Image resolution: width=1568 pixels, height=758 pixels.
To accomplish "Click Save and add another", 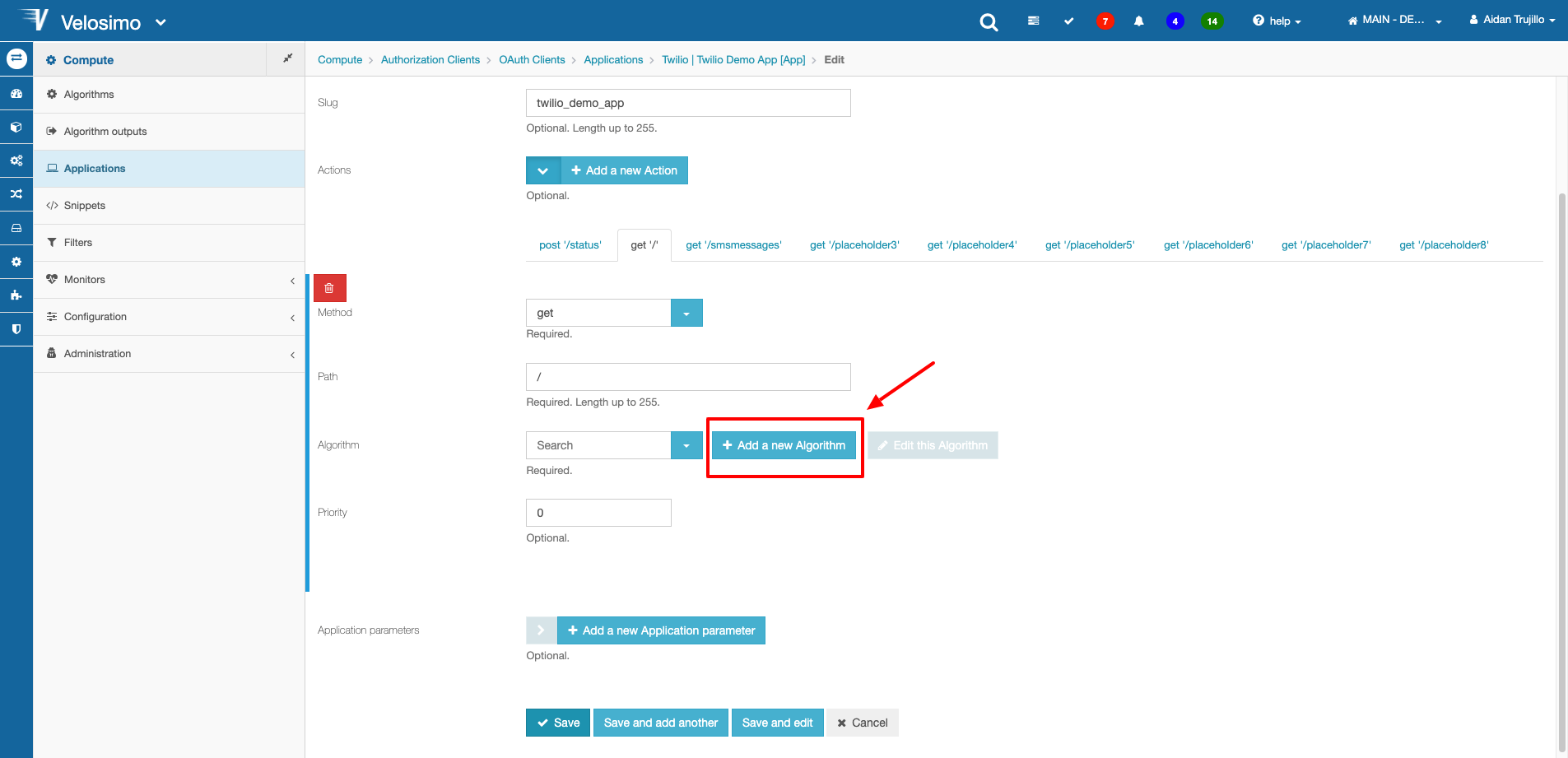I will (661, 723).
